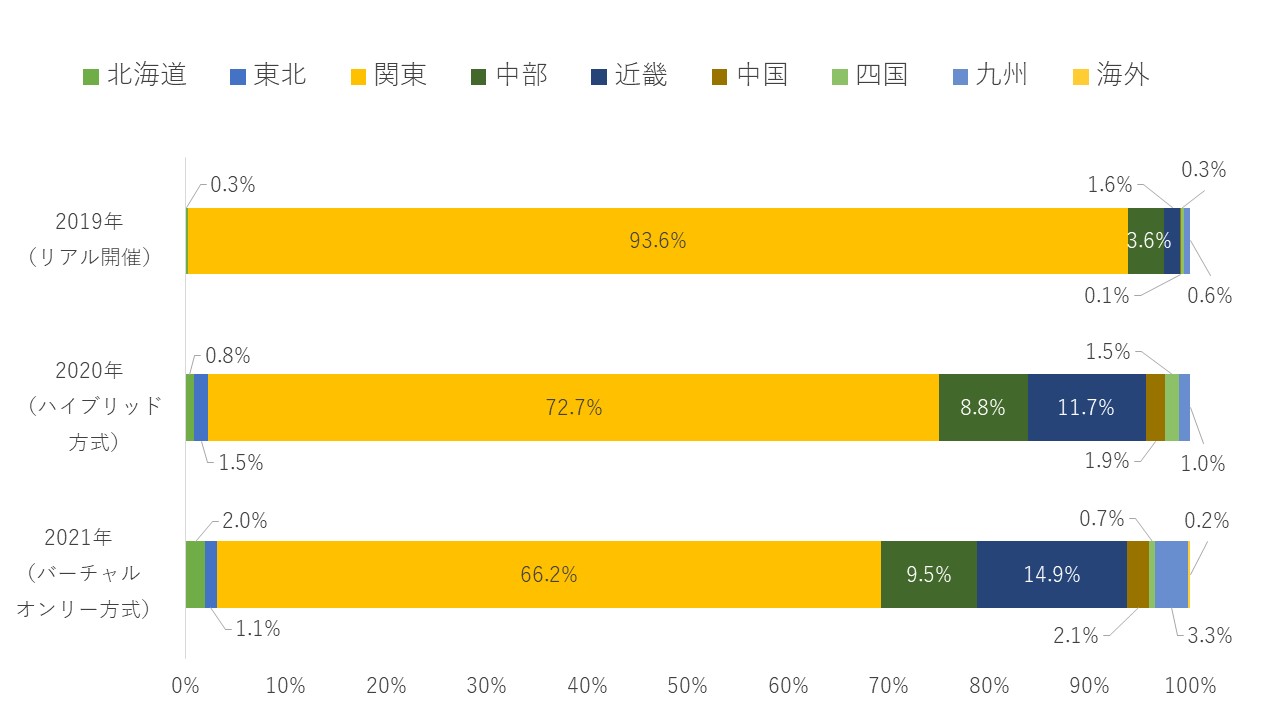Image resolution: width=1280 pixels, height=720 pixels.
Task: Click the 14.9% 近畿 segment in 2021
Action: (1051, 574)
